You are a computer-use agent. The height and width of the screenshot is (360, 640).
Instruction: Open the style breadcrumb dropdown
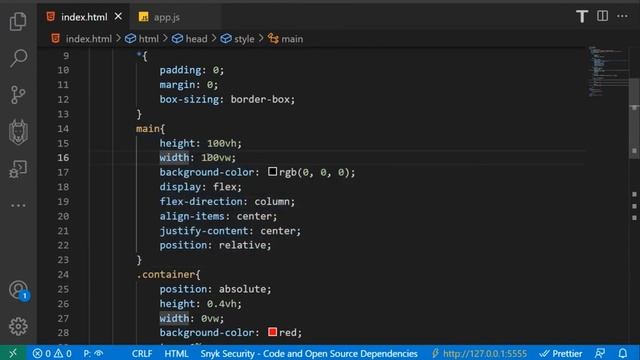pos(238,39)
